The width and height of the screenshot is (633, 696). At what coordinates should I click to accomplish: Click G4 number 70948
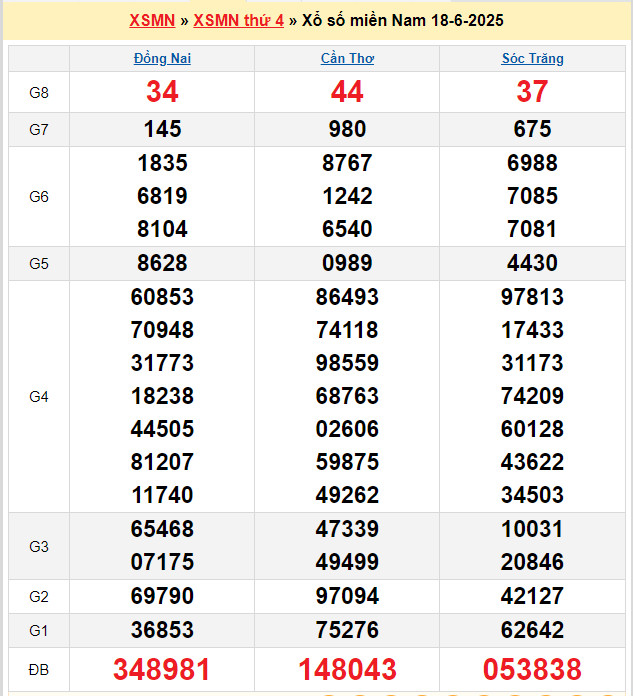tap(162, 330)
